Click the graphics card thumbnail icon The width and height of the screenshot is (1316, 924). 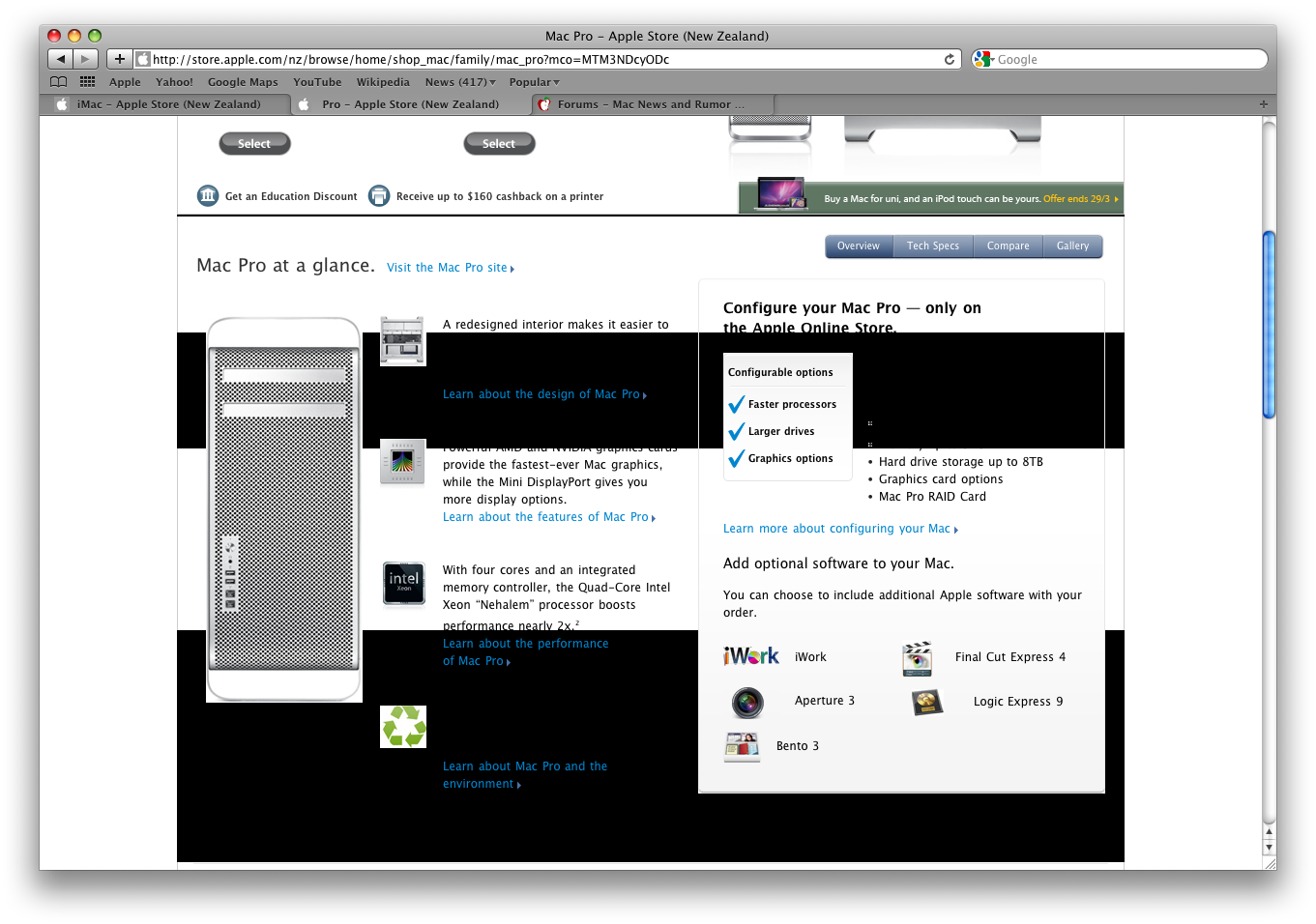[x=403, y=462]
